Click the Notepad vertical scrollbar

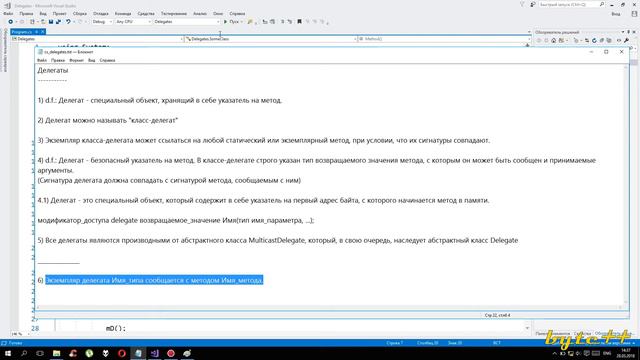click(626, 184)
